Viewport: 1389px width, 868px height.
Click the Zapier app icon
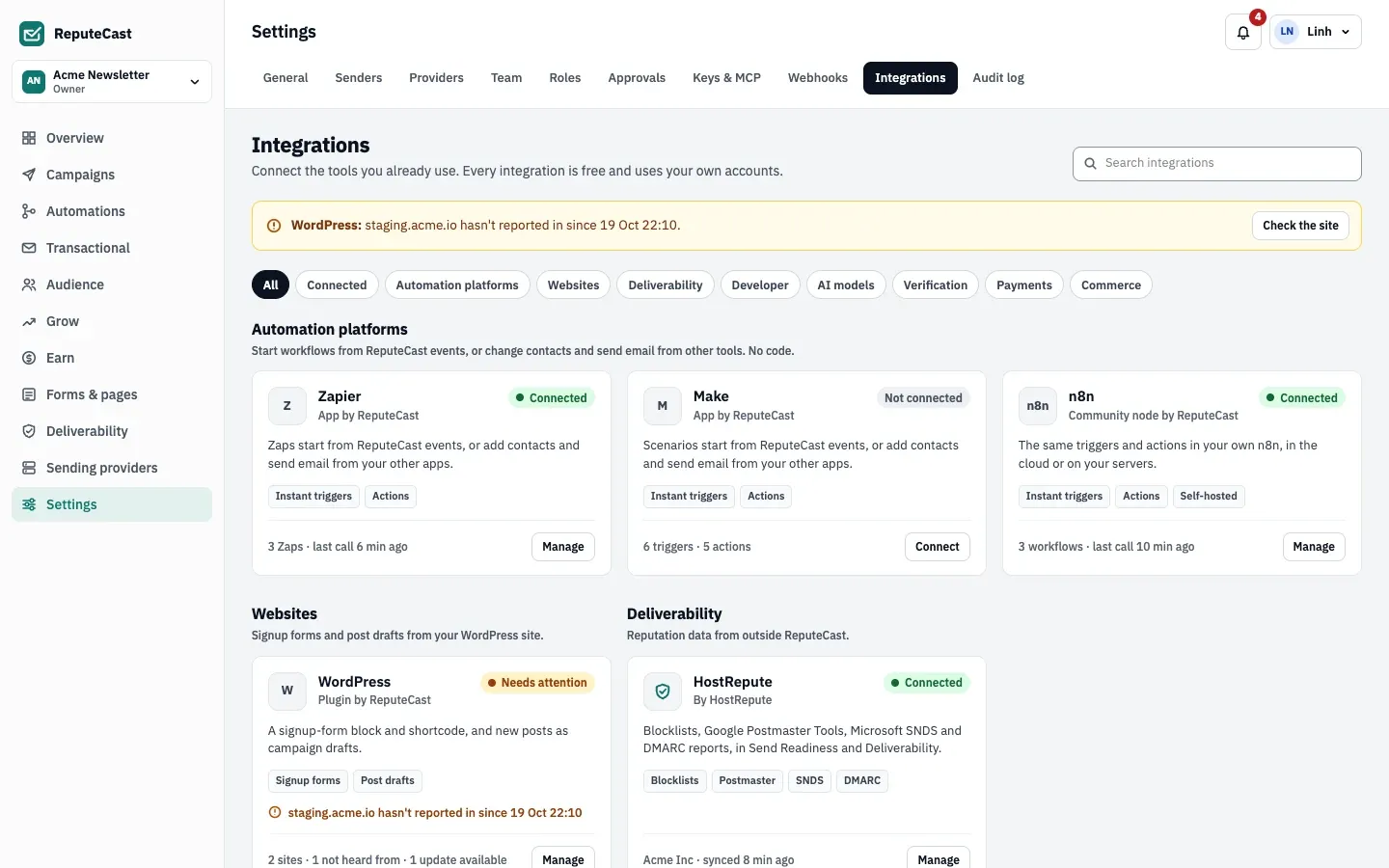coord(286,406)
